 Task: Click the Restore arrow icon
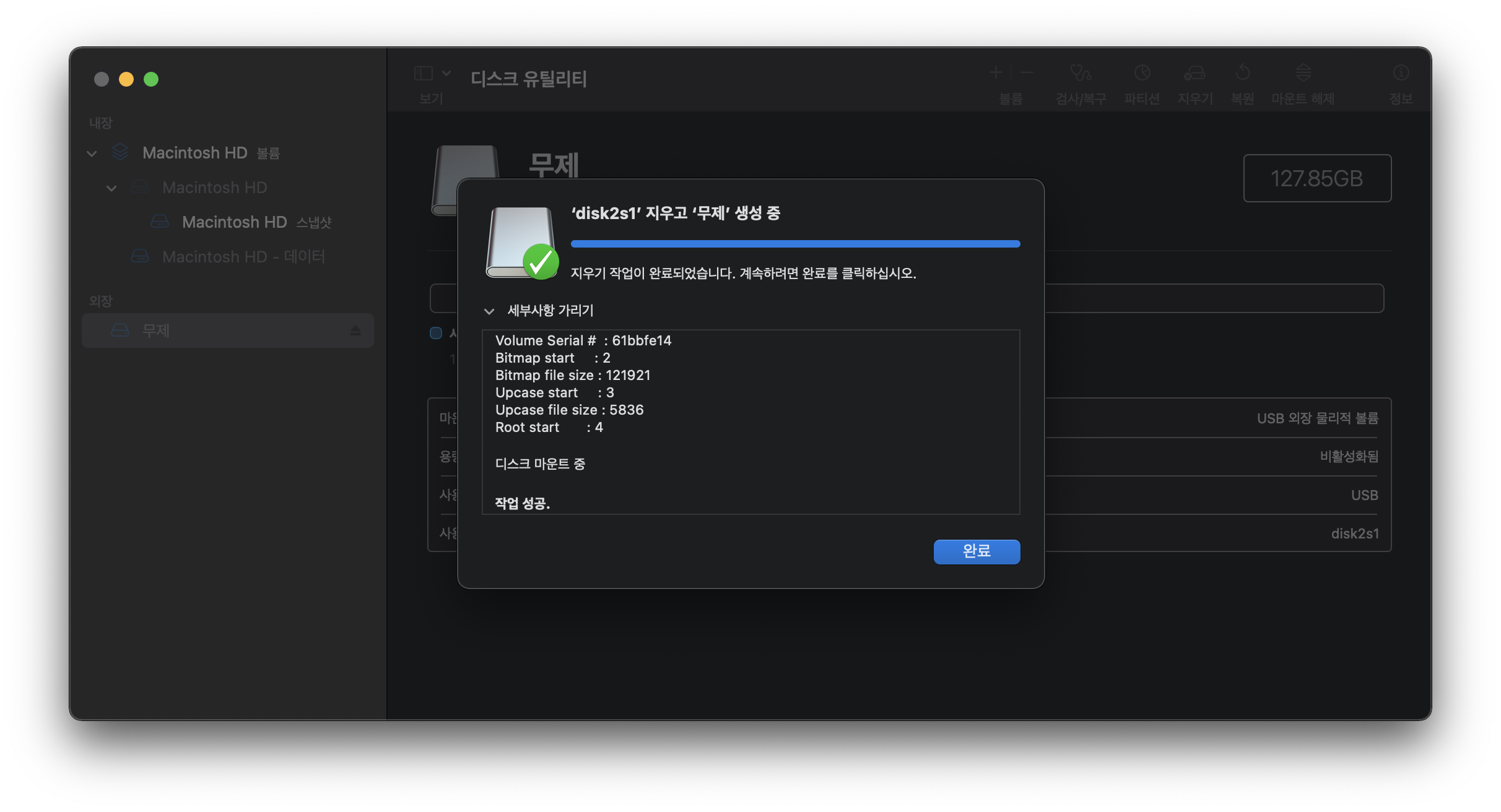(x=1242, y=74)
